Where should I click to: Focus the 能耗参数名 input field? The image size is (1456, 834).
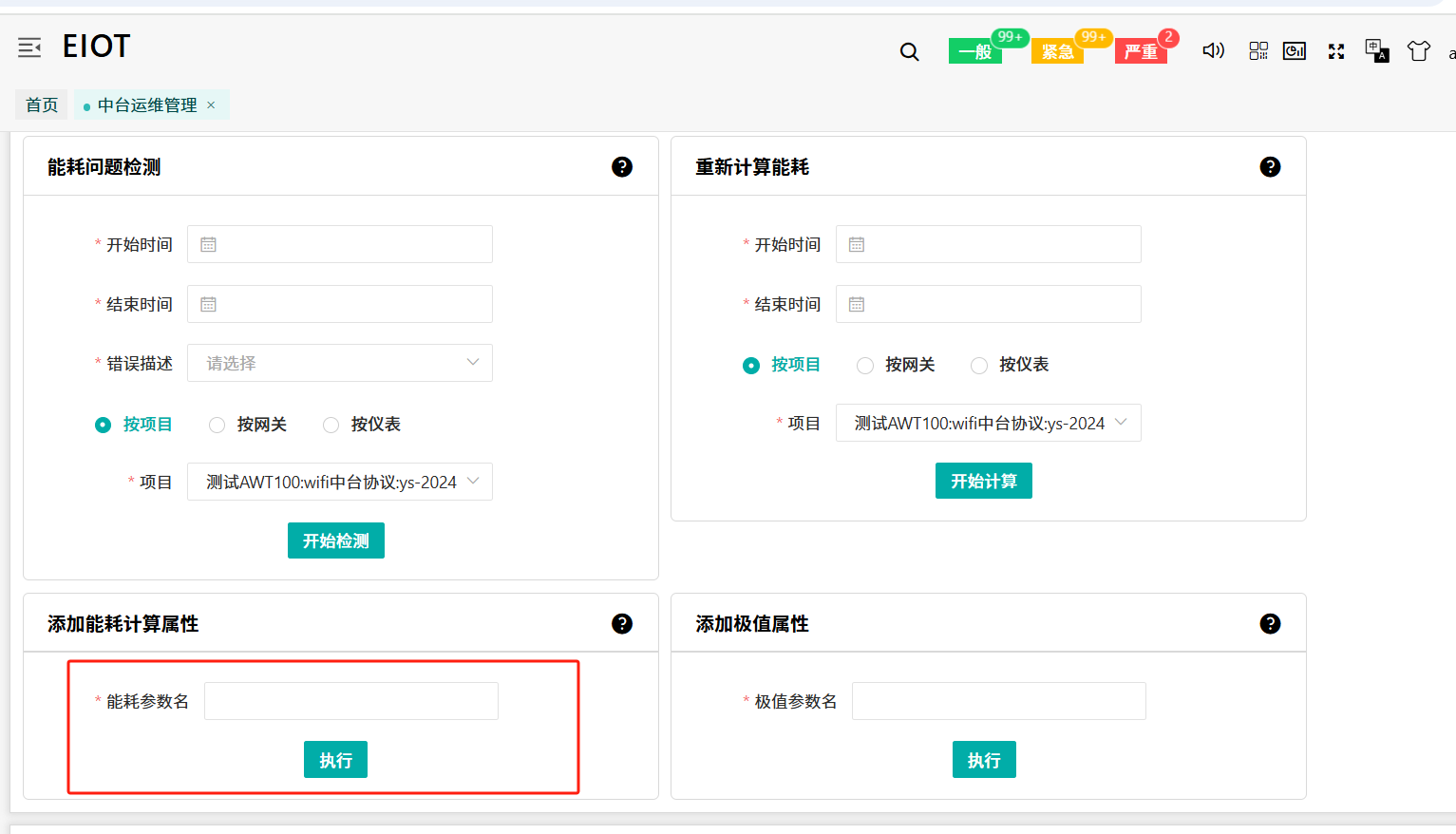point(351,702)
